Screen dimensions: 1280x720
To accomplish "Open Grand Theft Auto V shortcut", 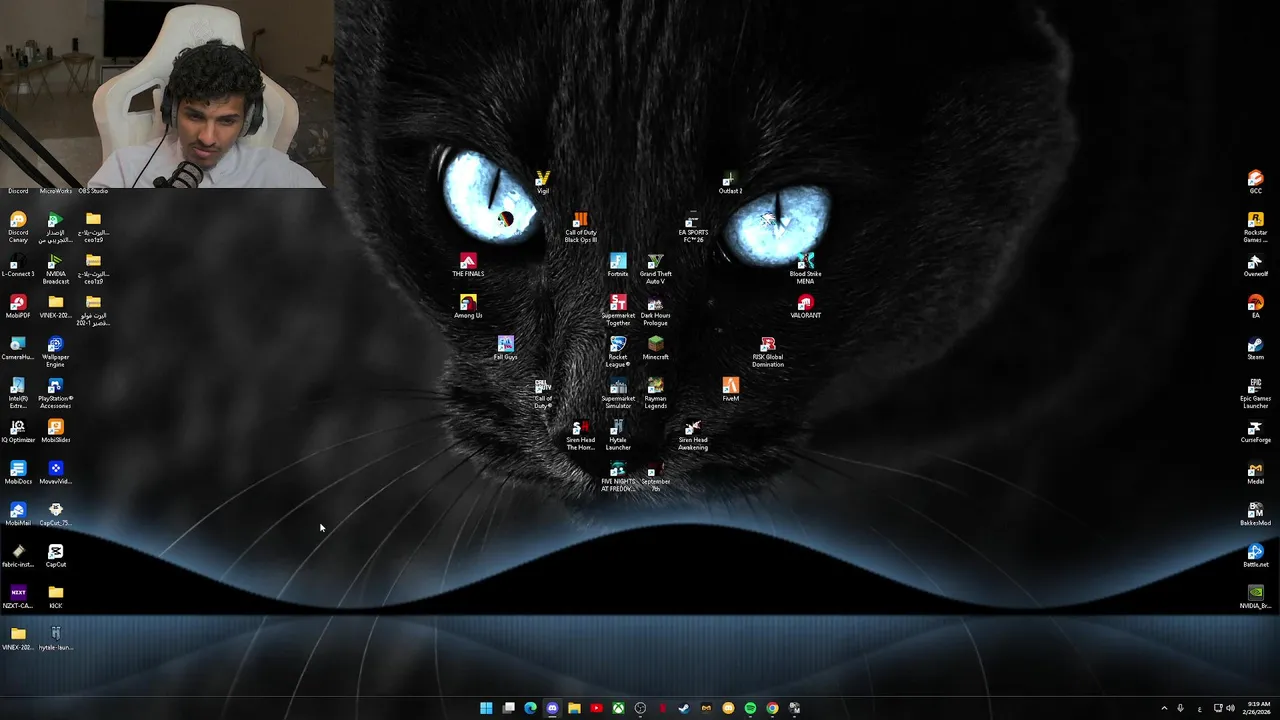I will pyautogui.click(x=656, y=269).
